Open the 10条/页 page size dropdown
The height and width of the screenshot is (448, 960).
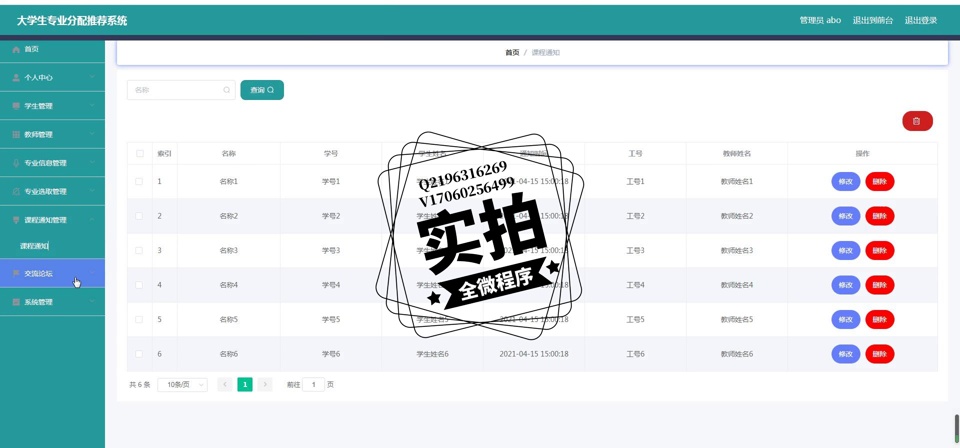pyautogui.click(x=182, y=385)
